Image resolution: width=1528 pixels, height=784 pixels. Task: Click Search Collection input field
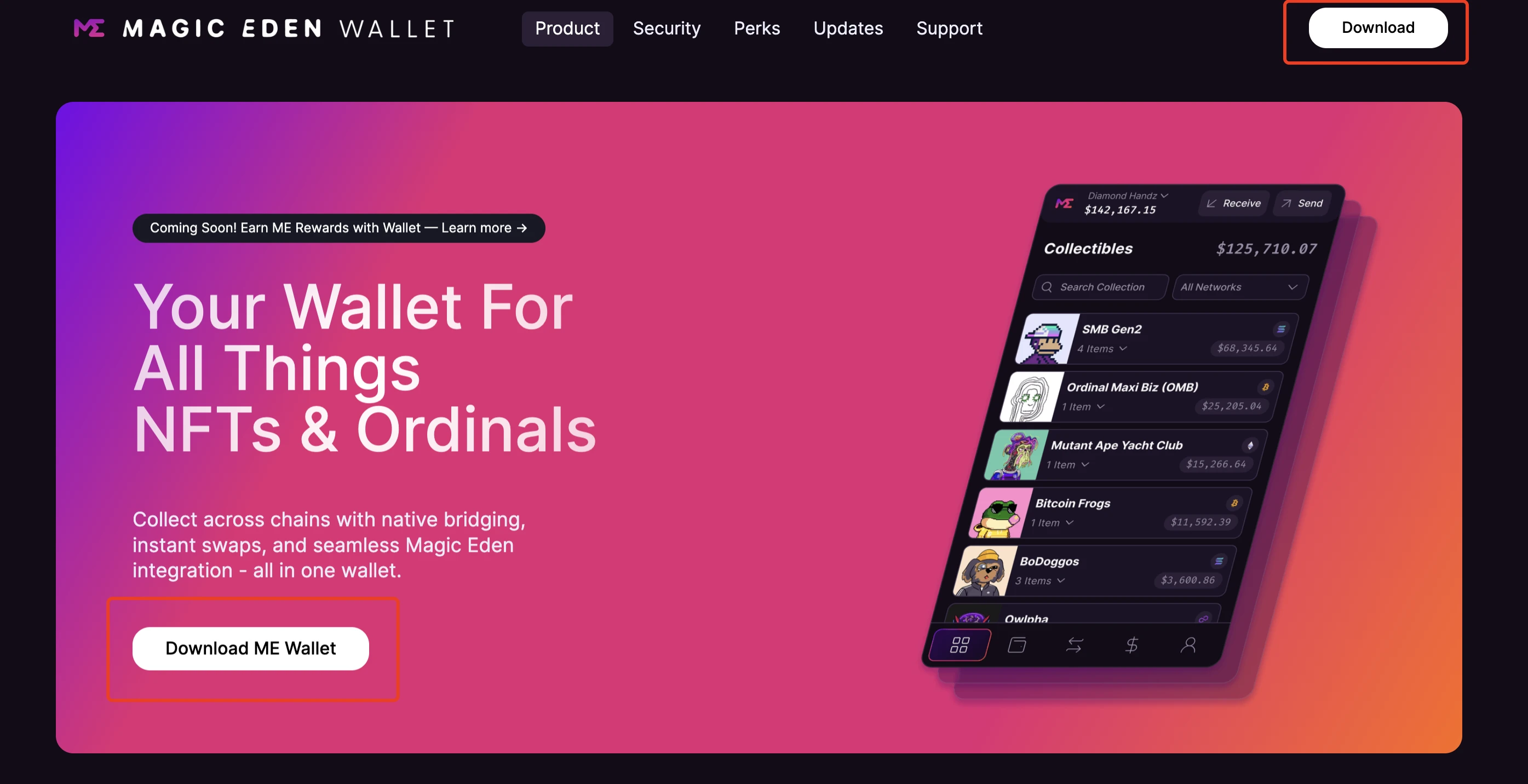[1099, 287]
